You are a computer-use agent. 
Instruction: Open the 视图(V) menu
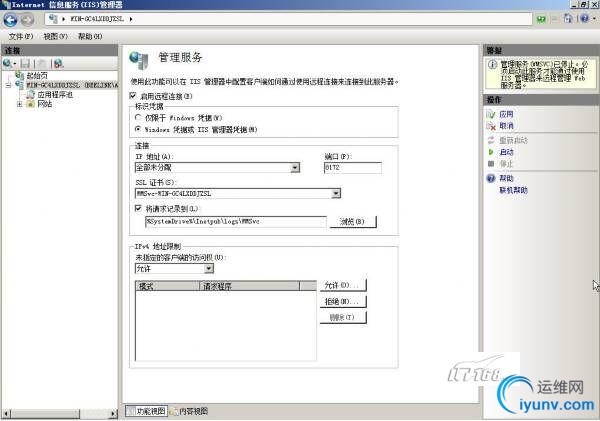pyautogui.click(x=55, y=36)
